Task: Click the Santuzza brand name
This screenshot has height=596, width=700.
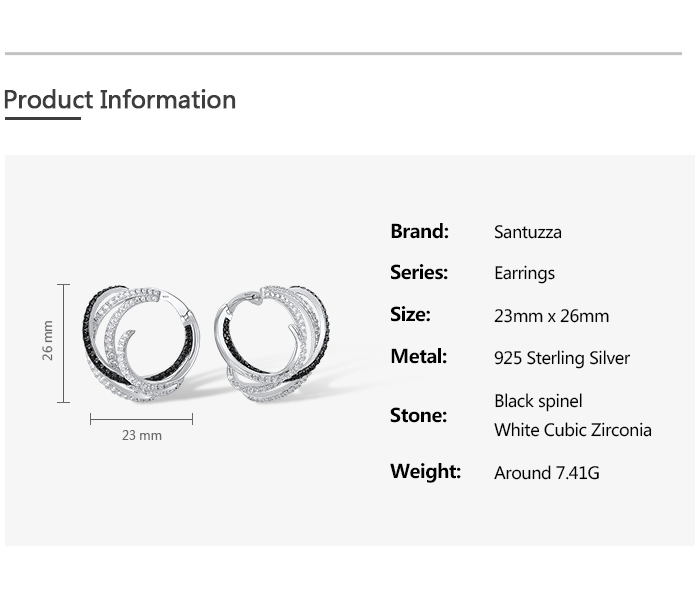Action: (x=528, y=232)
